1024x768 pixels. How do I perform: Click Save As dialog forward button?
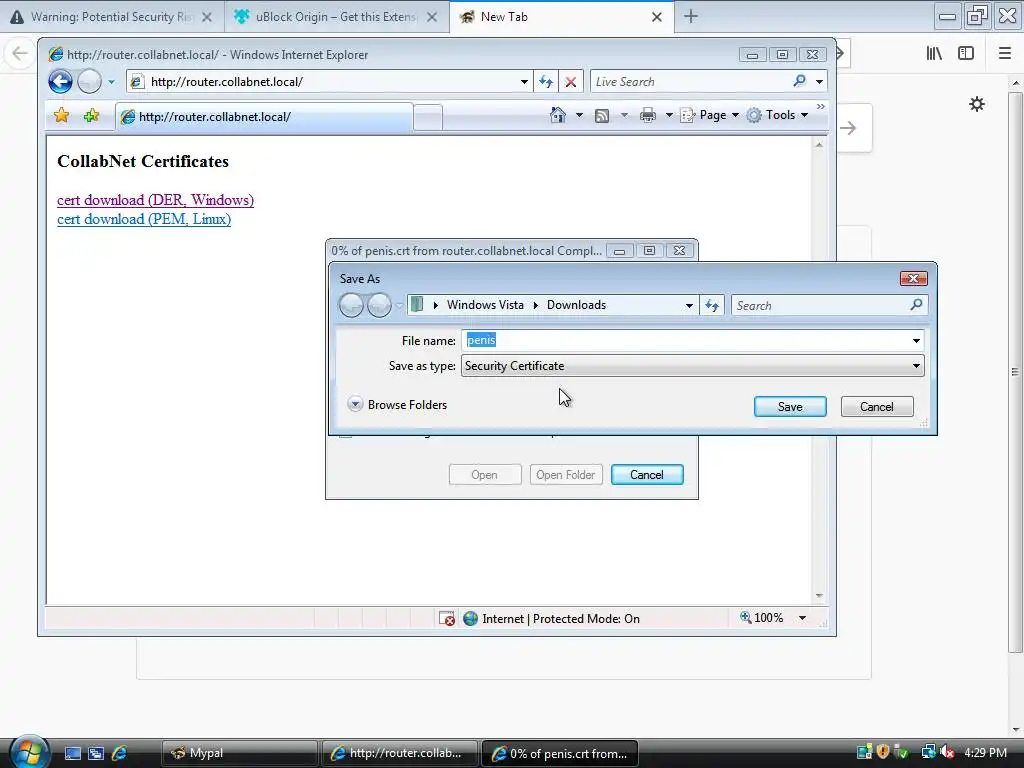(x=379, y=305)
